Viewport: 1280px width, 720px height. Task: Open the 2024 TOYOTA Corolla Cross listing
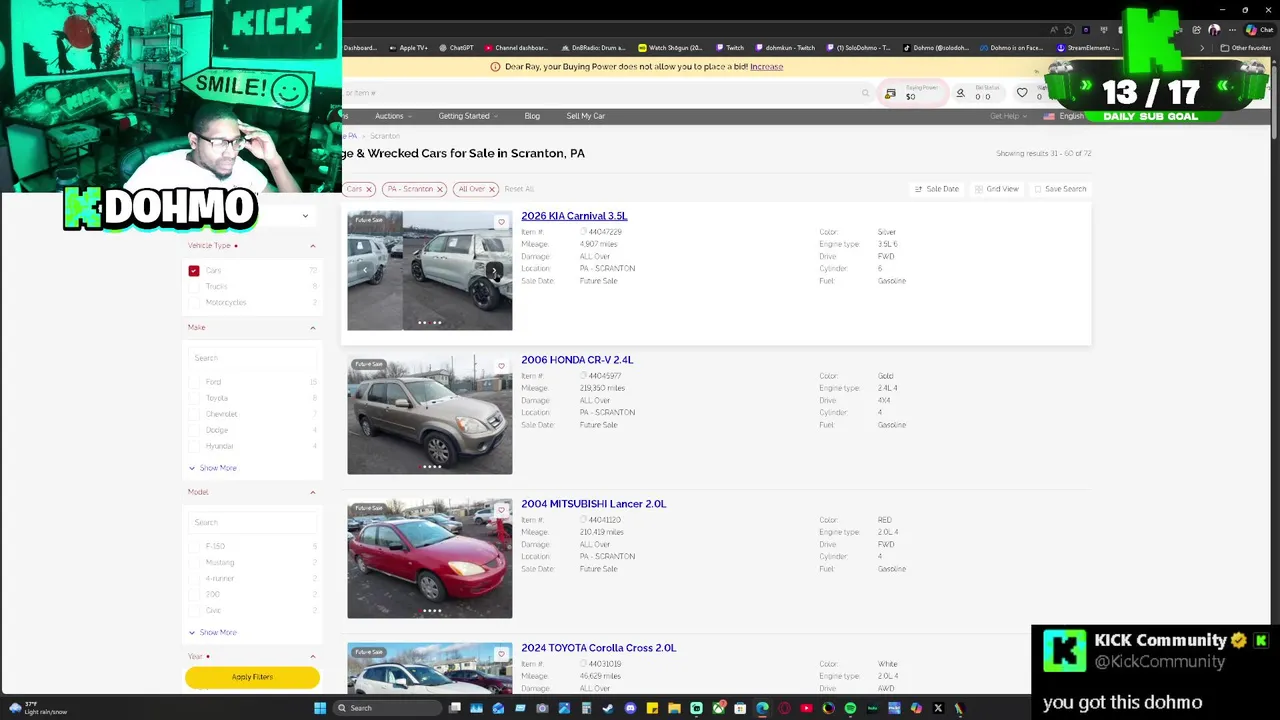(598, 648)
